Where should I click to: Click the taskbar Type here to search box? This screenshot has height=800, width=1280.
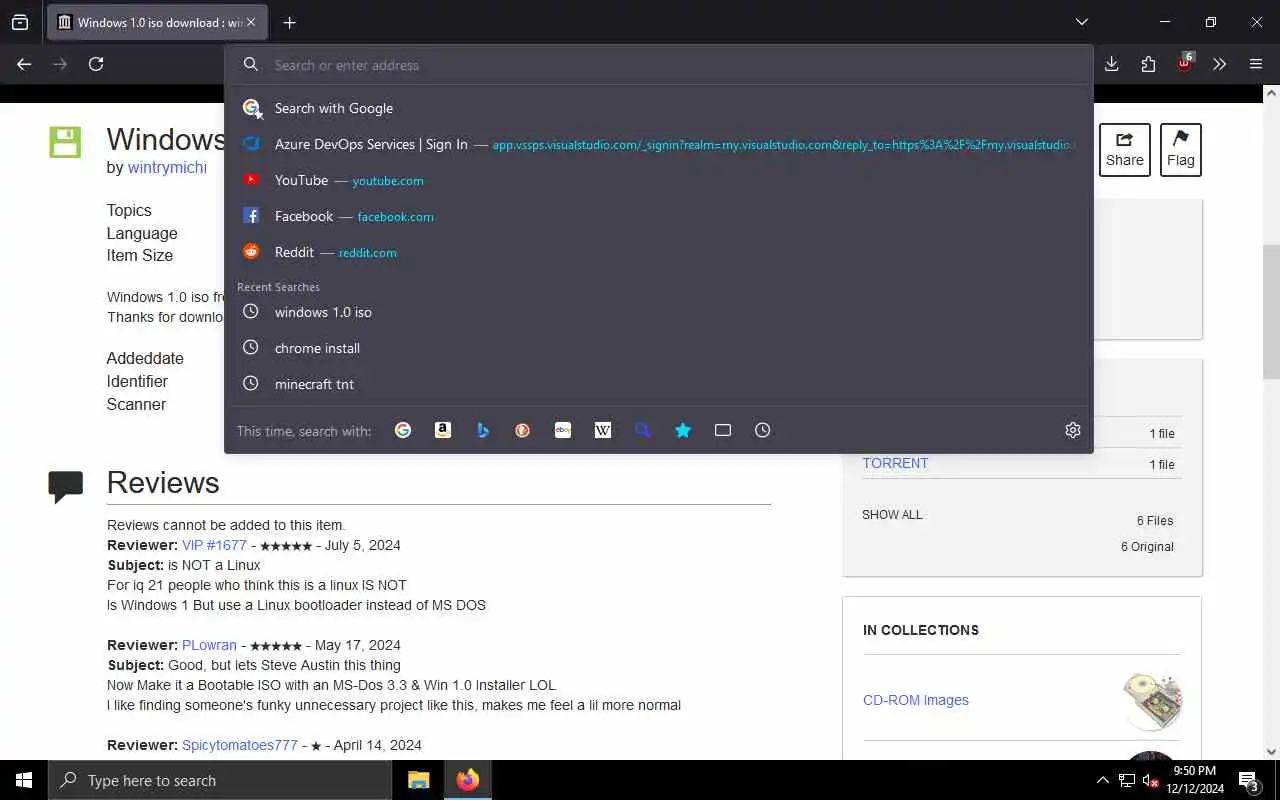[x=220, y=780]
